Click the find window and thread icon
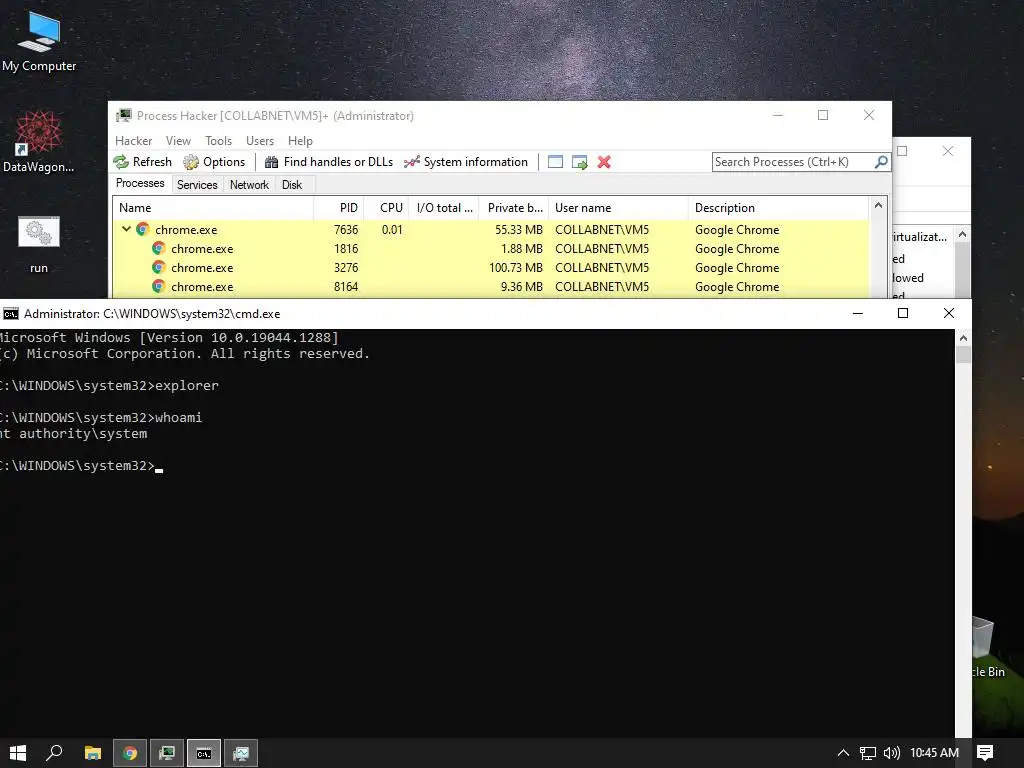 point(579,162)
